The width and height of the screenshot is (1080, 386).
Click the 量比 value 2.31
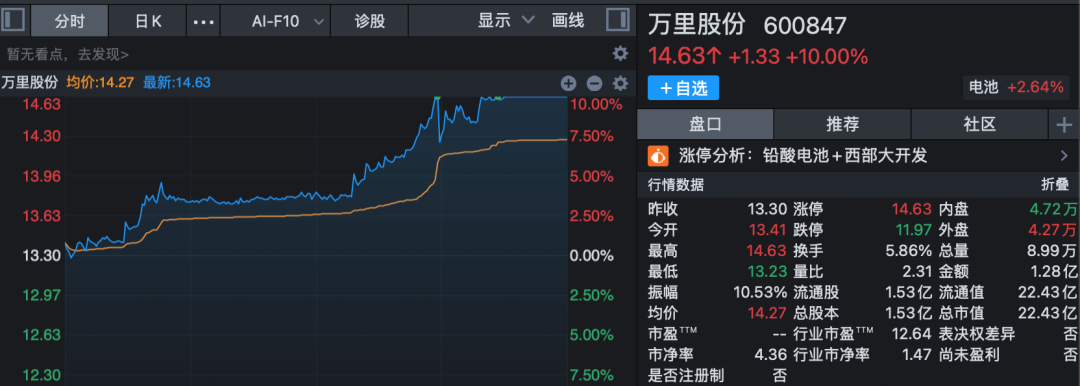tap(917, 271)
